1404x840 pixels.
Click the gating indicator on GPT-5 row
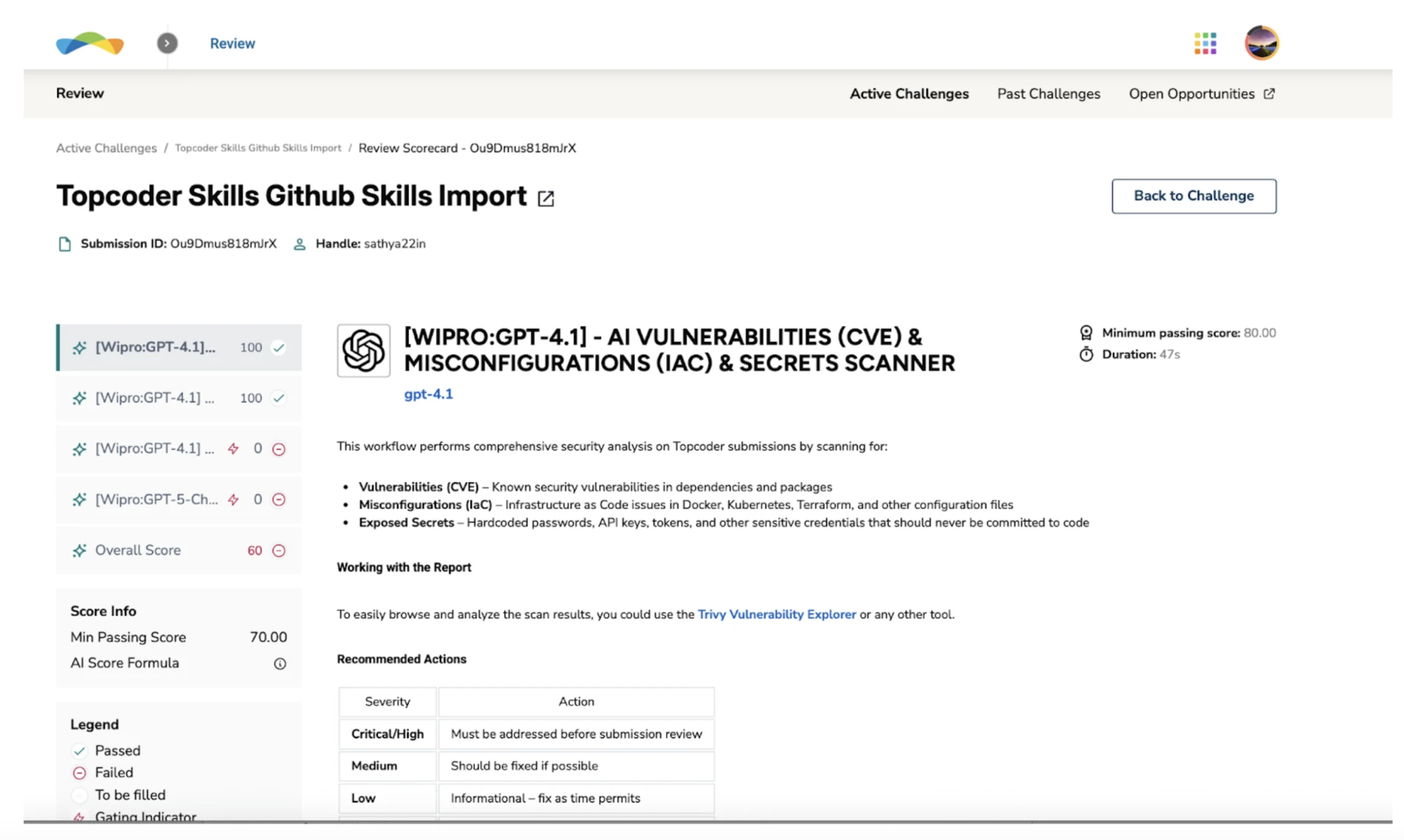pyautogui.click(x=233, y=500)
